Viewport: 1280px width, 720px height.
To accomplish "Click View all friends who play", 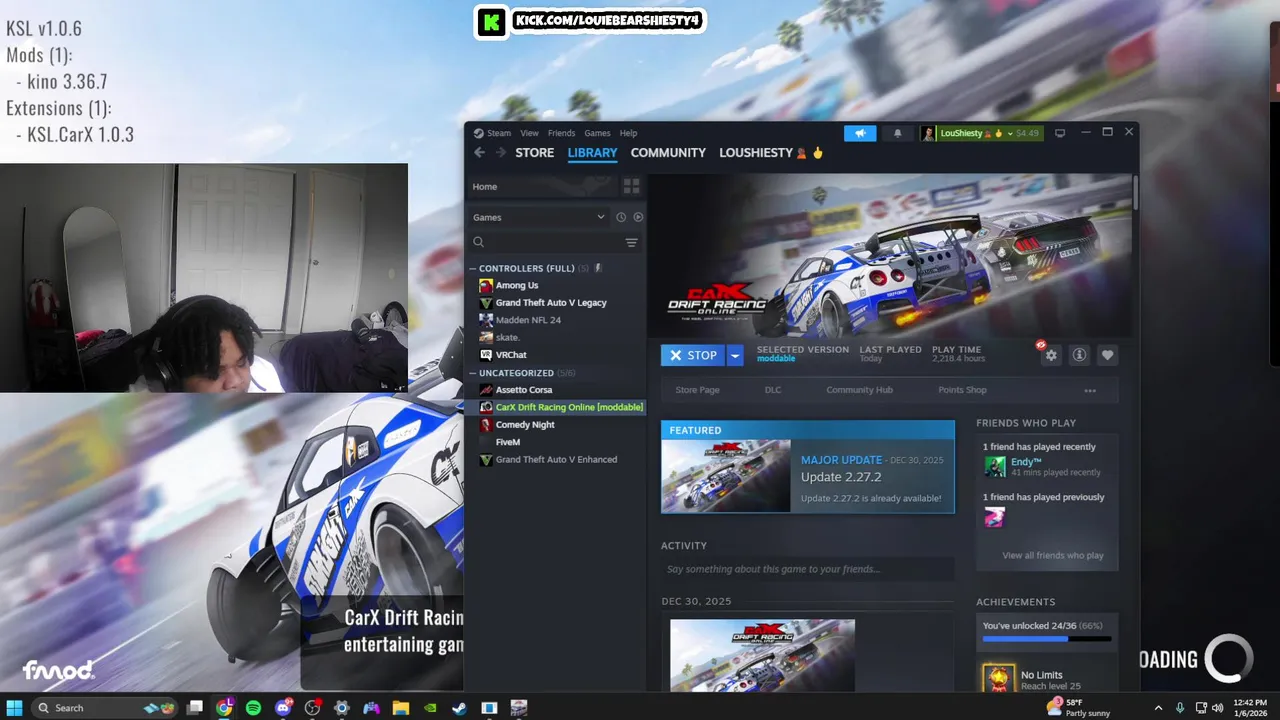I will coord(1053,555).
